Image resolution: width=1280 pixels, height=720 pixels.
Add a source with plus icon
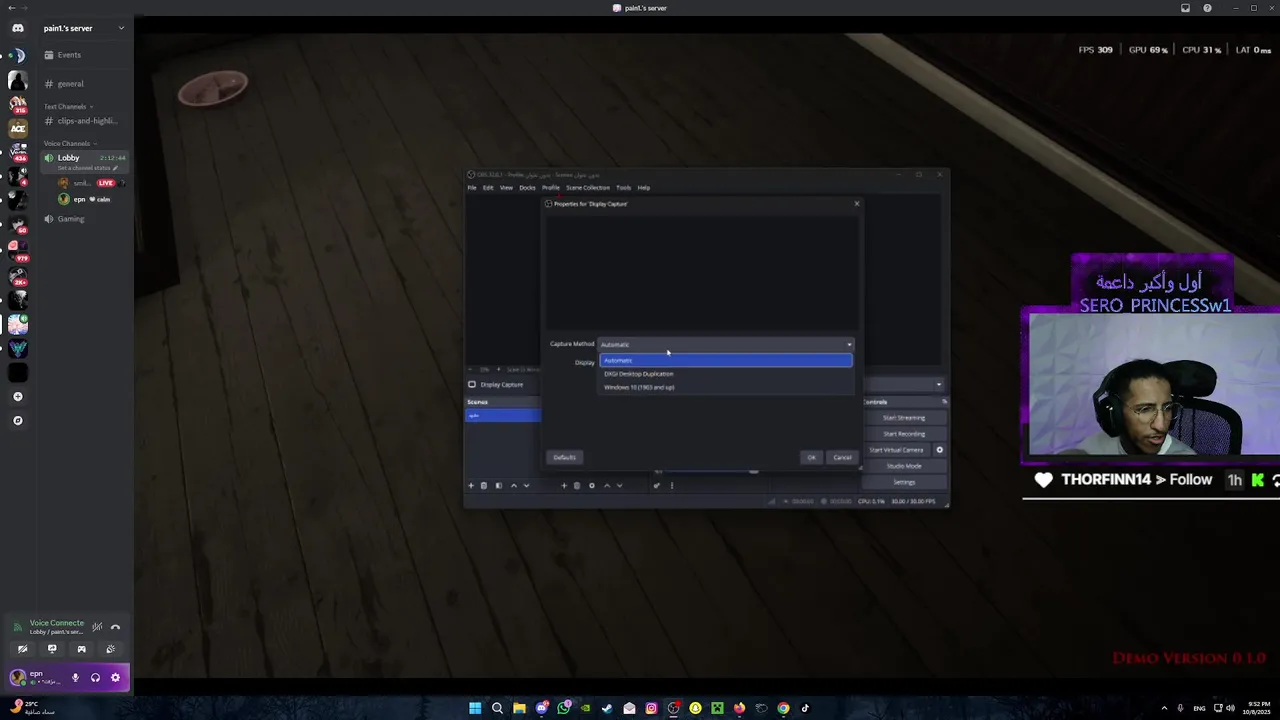click(x=564, y=486)
